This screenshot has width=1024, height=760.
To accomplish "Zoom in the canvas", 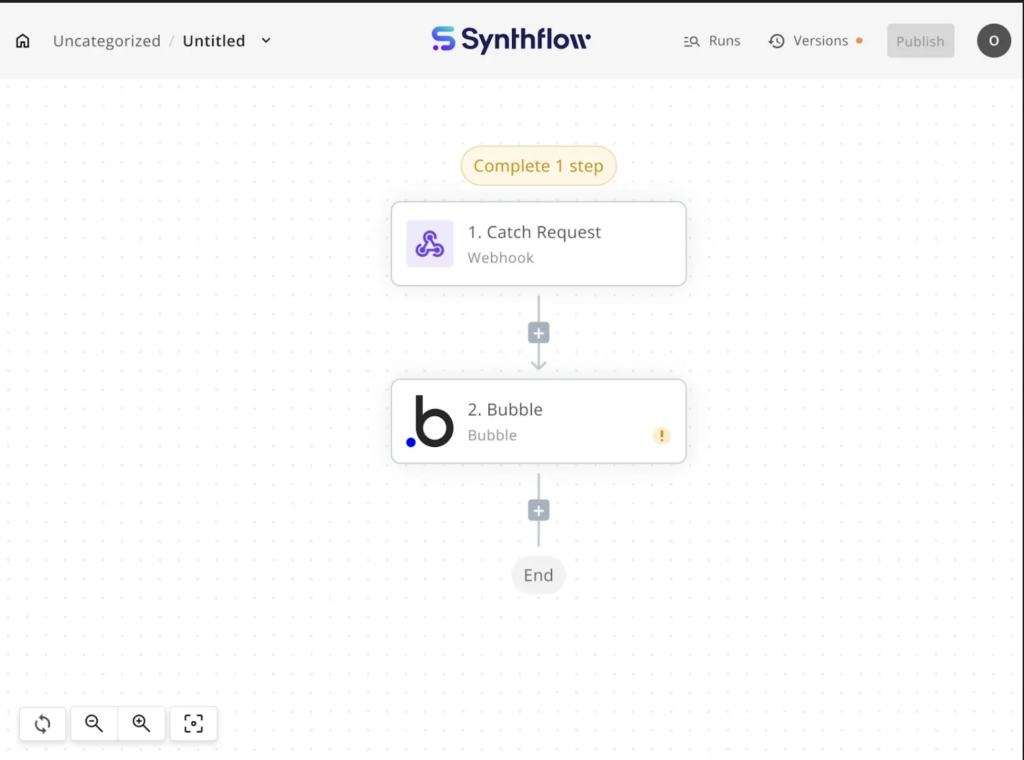I will tap(141, 723).
